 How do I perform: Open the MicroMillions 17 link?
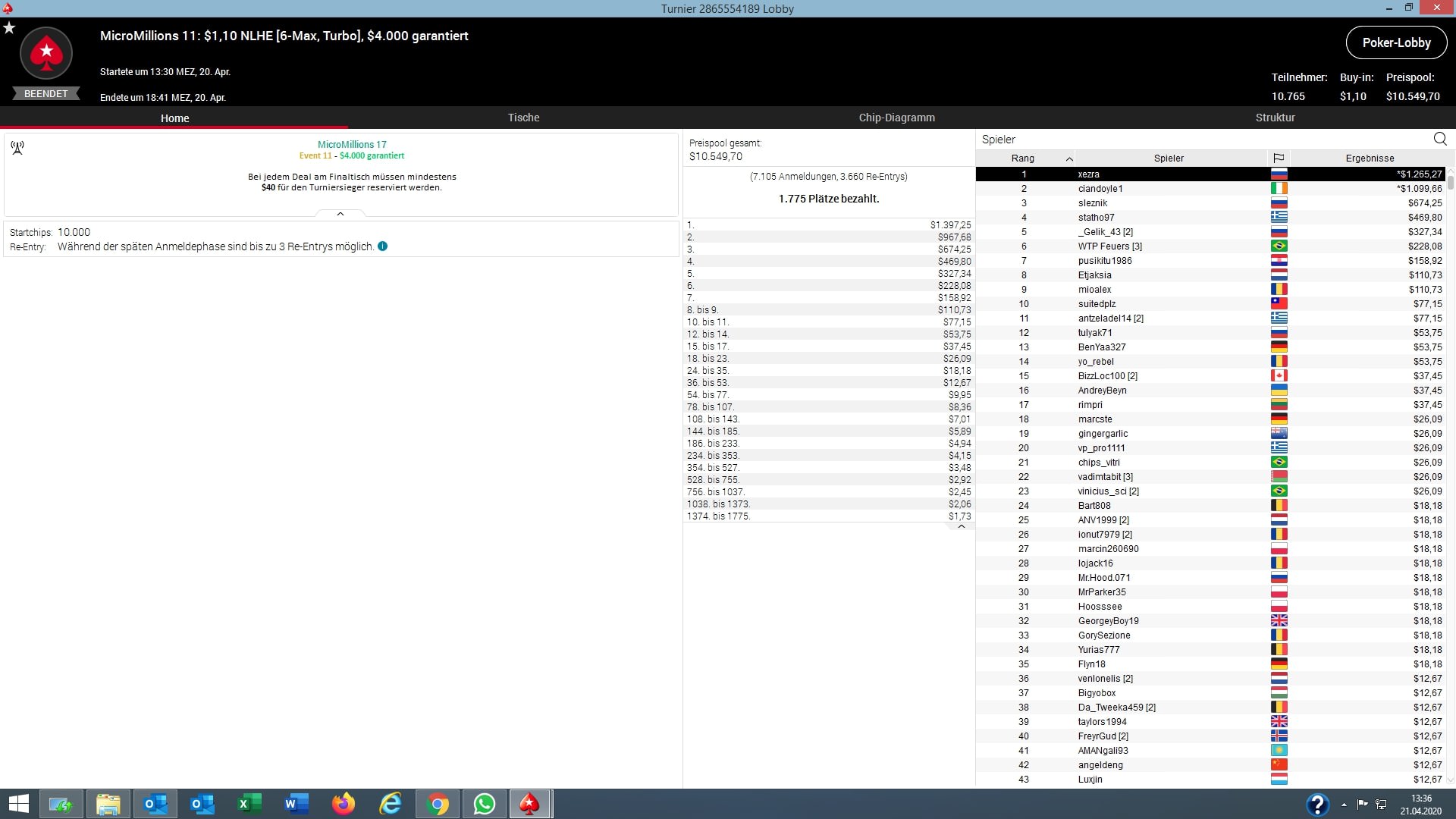coord(352,144)
